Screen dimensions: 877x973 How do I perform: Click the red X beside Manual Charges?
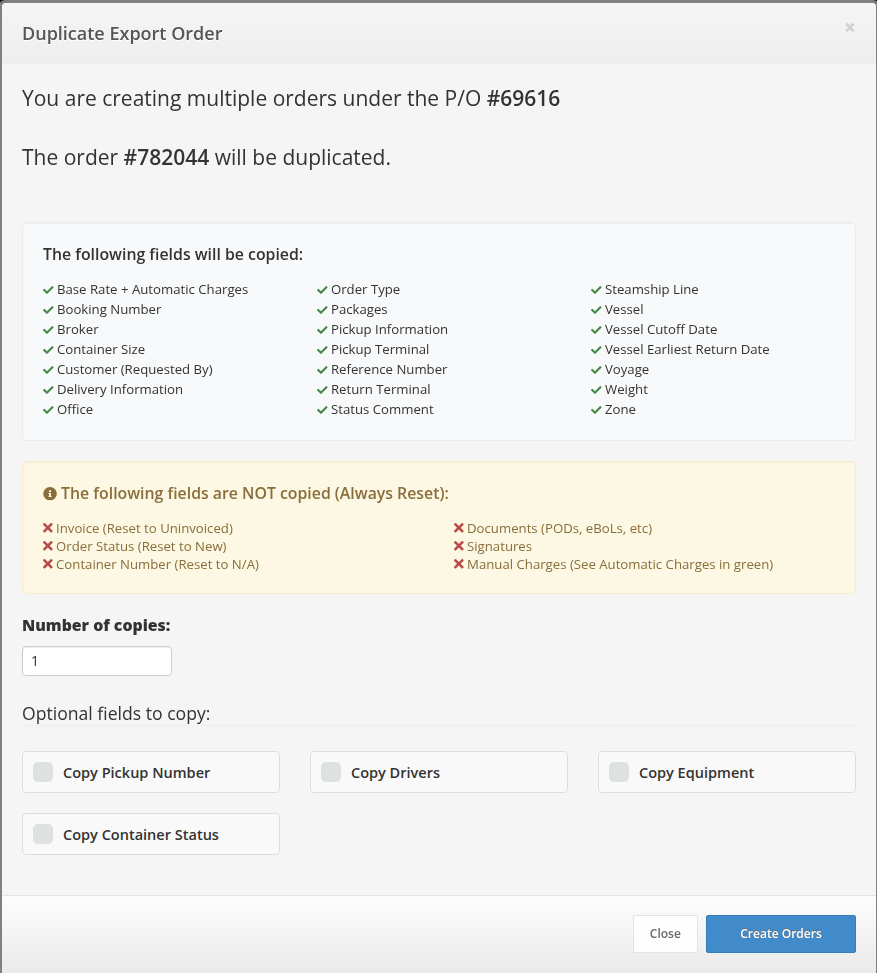[460, 564]
